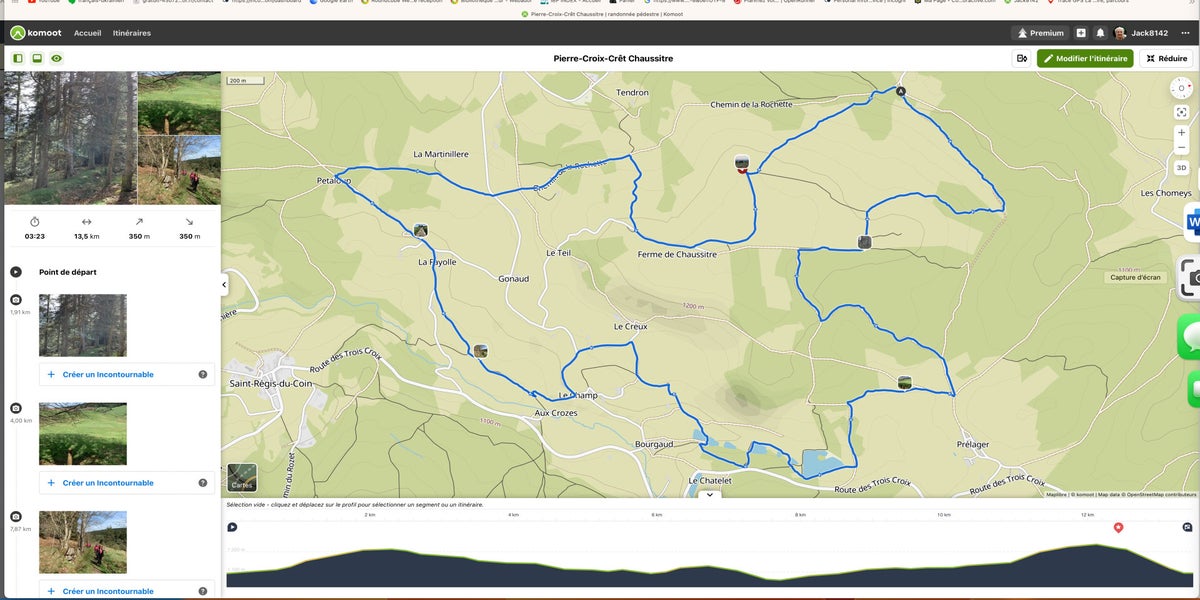This screenshot has width=1200, height=600.
Task: Open the Accueil menu item
Action: (x=87, y=33)
